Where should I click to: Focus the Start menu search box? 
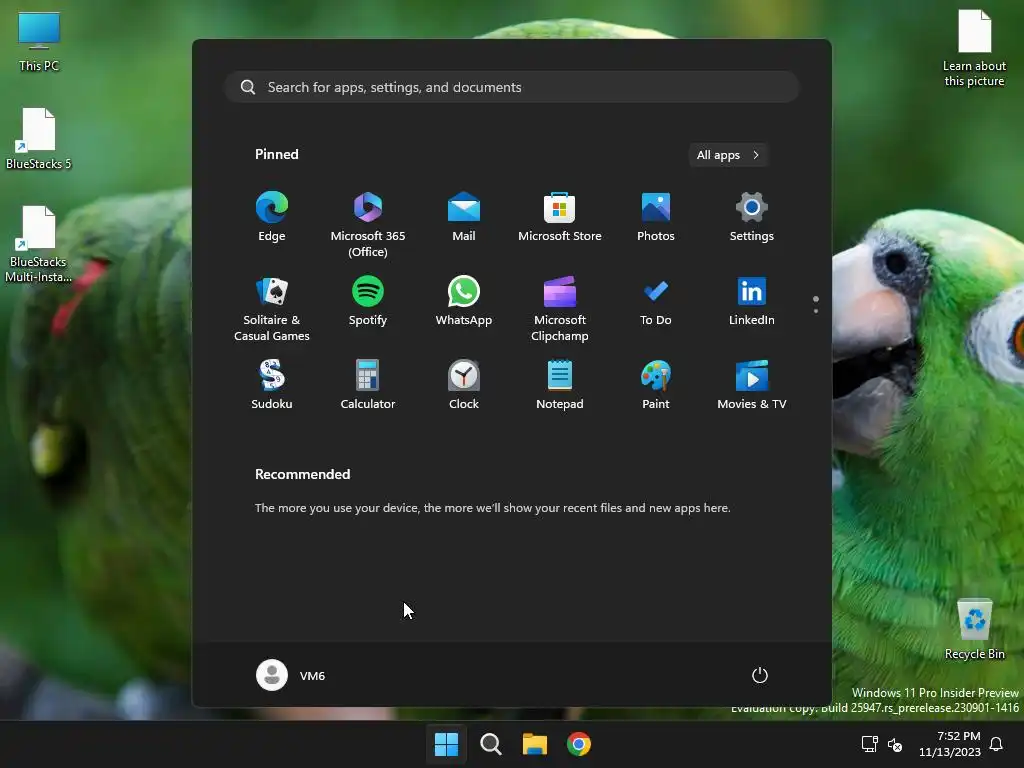[512, 87]
